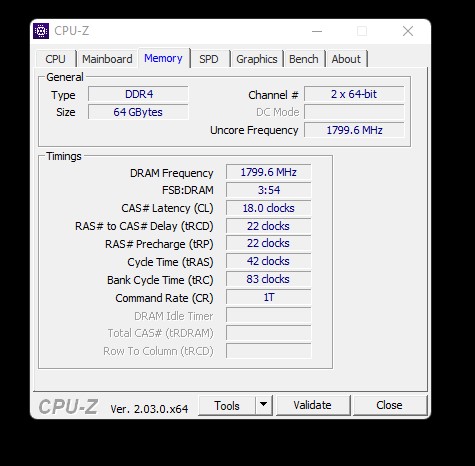This screenshot has width=475, height=466.
Task: Click the tRCD 22 clocks value
Action: pos(269,226)
